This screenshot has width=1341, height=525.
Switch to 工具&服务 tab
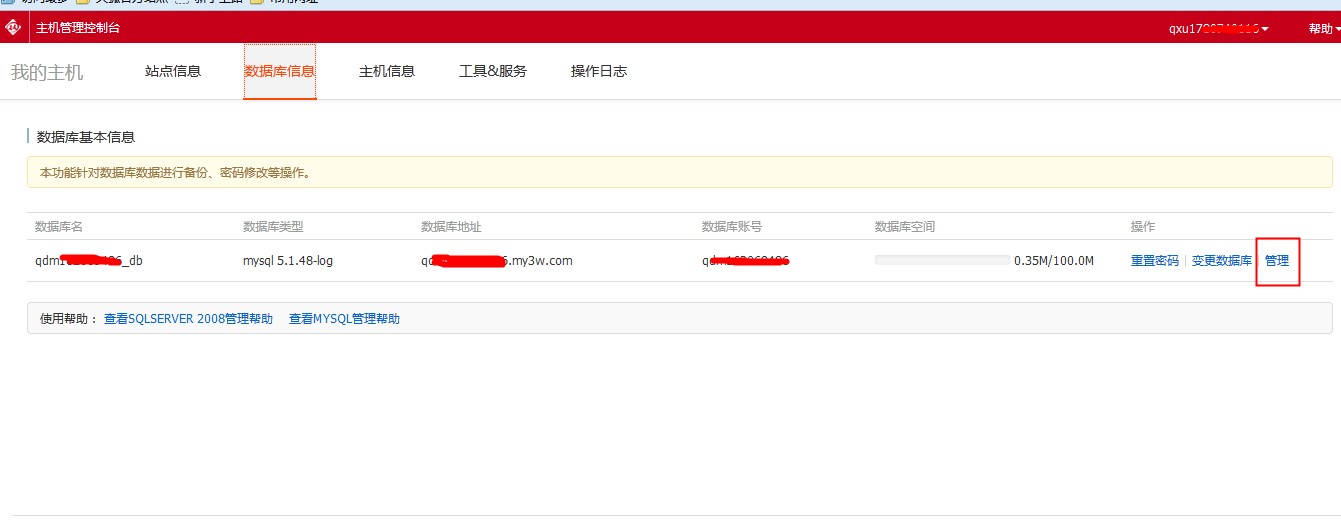tap(492, 71)
